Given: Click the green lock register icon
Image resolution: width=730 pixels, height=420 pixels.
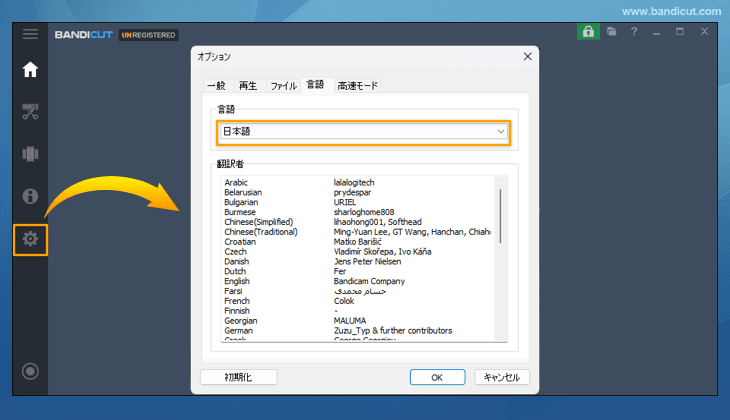Looking at the screenshot, I should point(588,32).
